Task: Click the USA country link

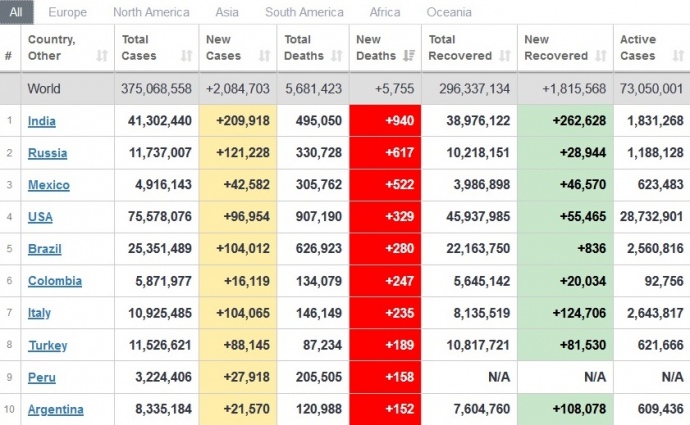Action: (40, 217)
